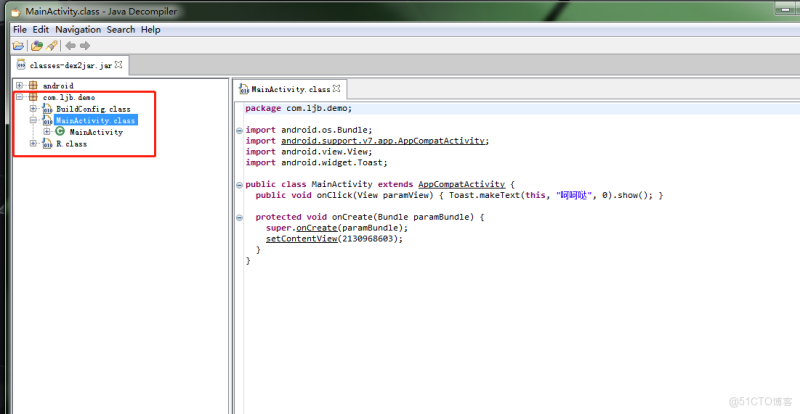Screen dimensions: 800x414
Task: Click the BuildConfig.class file icon
Action: click(47, 109)
